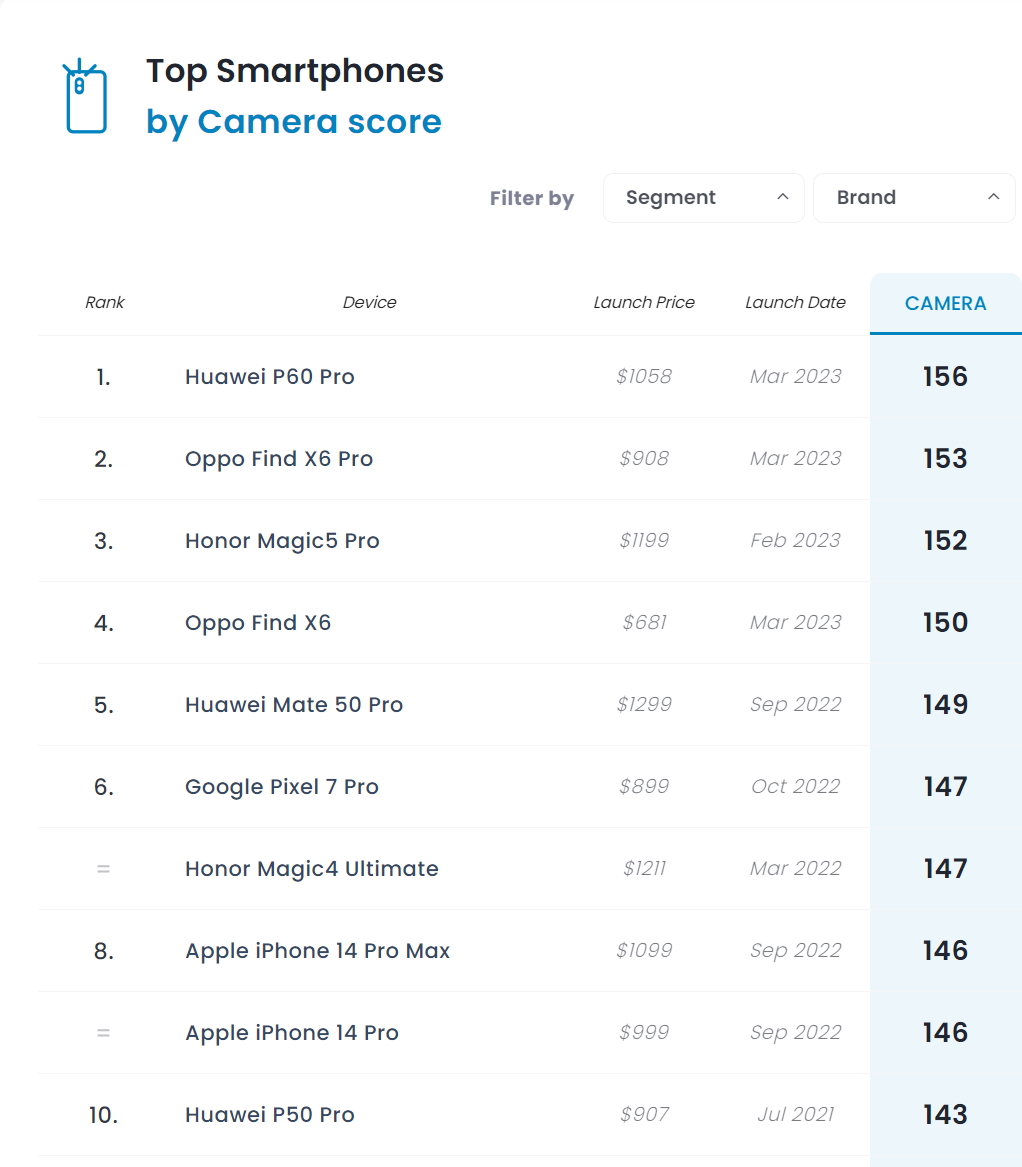Open the Brand filter dropdown
1022x1167 pixels.
coord(914,198)
